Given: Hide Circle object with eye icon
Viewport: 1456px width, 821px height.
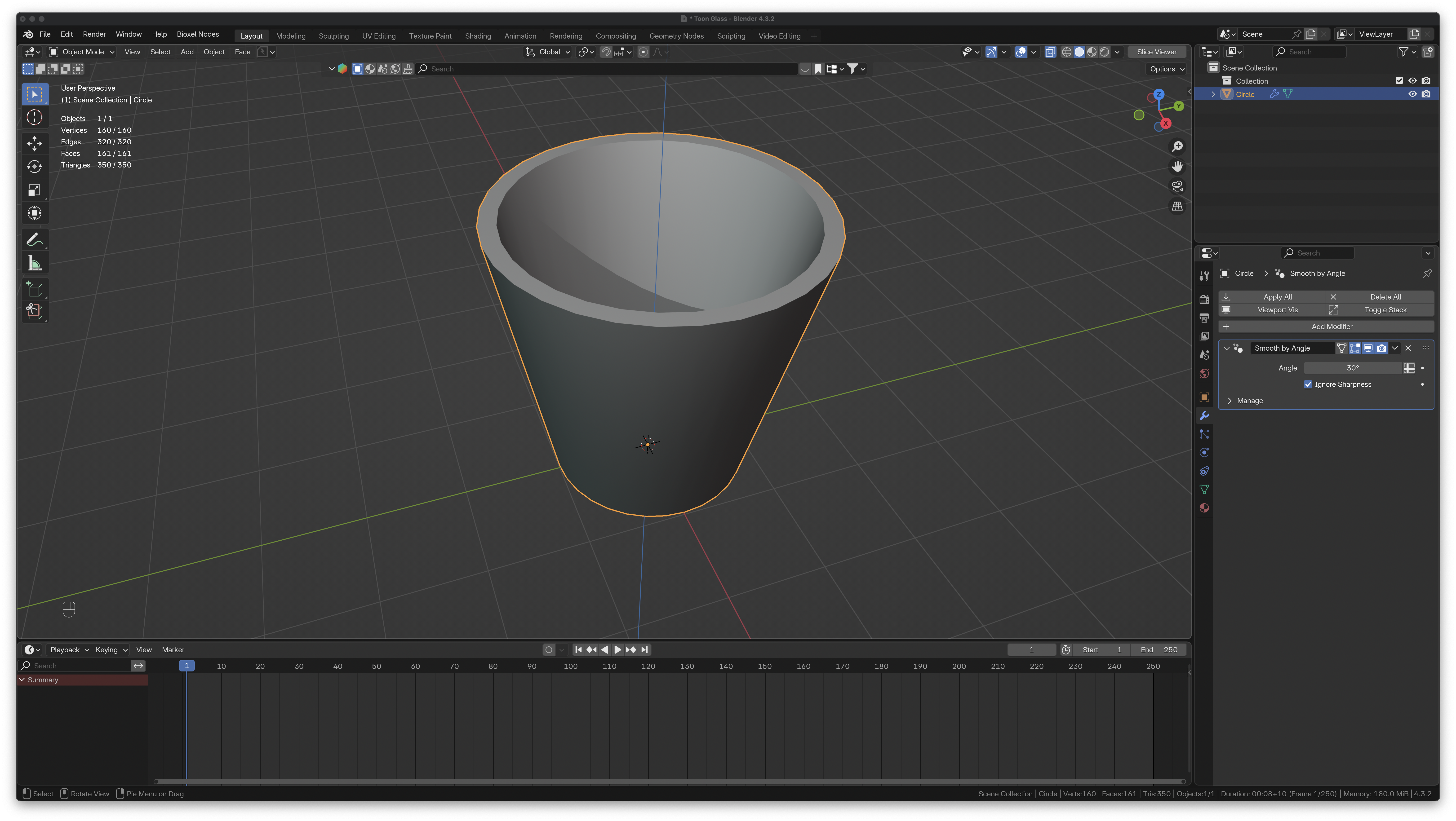Looking at the screenshot, I should pos(1412,94).
